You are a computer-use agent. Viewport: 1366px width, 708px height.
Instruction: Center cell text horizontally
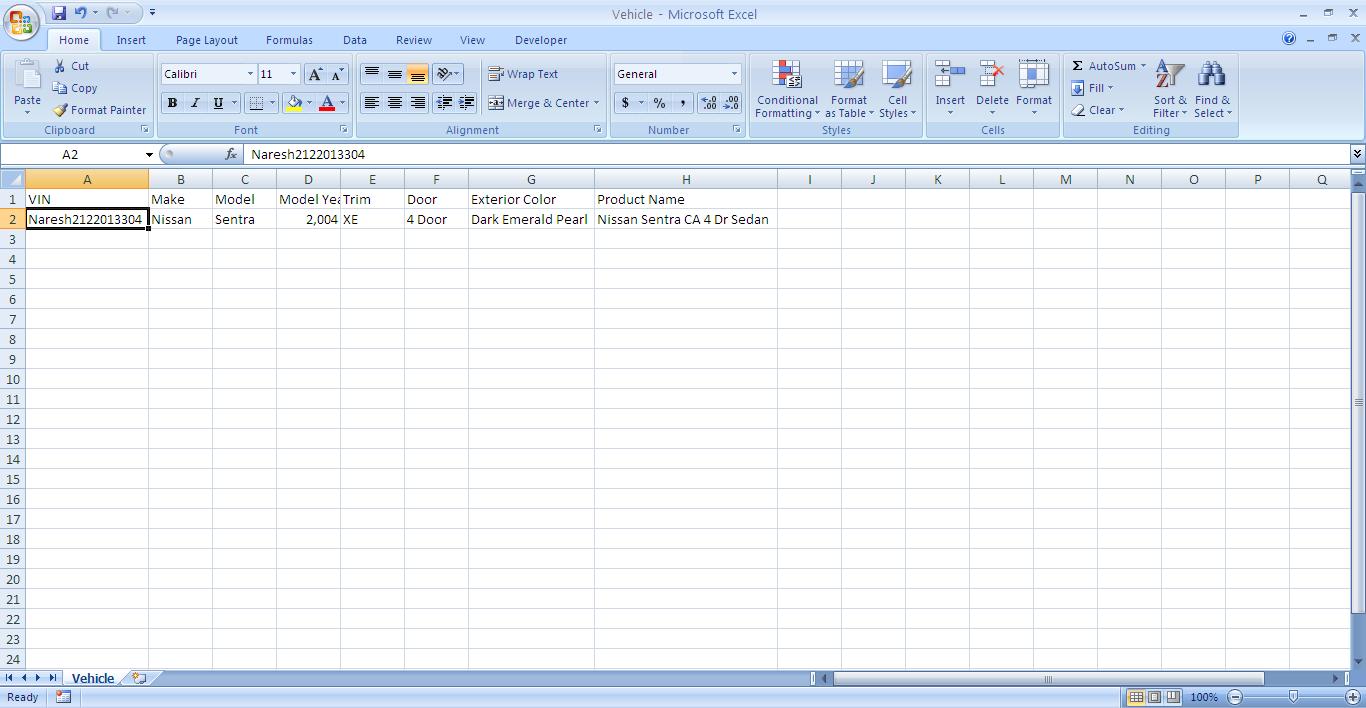coord(394,103)
